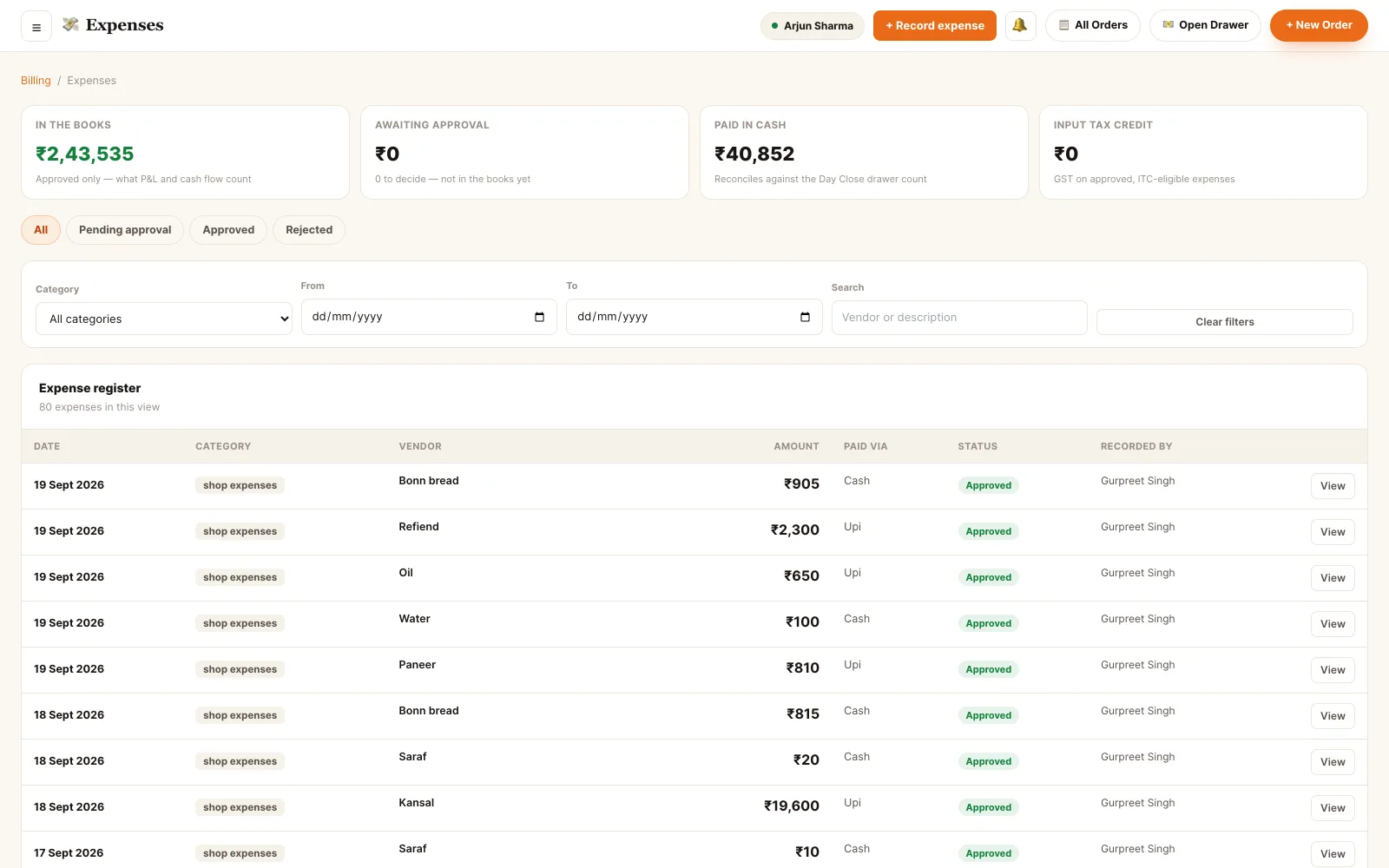Open the To date calendar picker icon
This screenshot has height=868, width=1389.
(805, 317)
